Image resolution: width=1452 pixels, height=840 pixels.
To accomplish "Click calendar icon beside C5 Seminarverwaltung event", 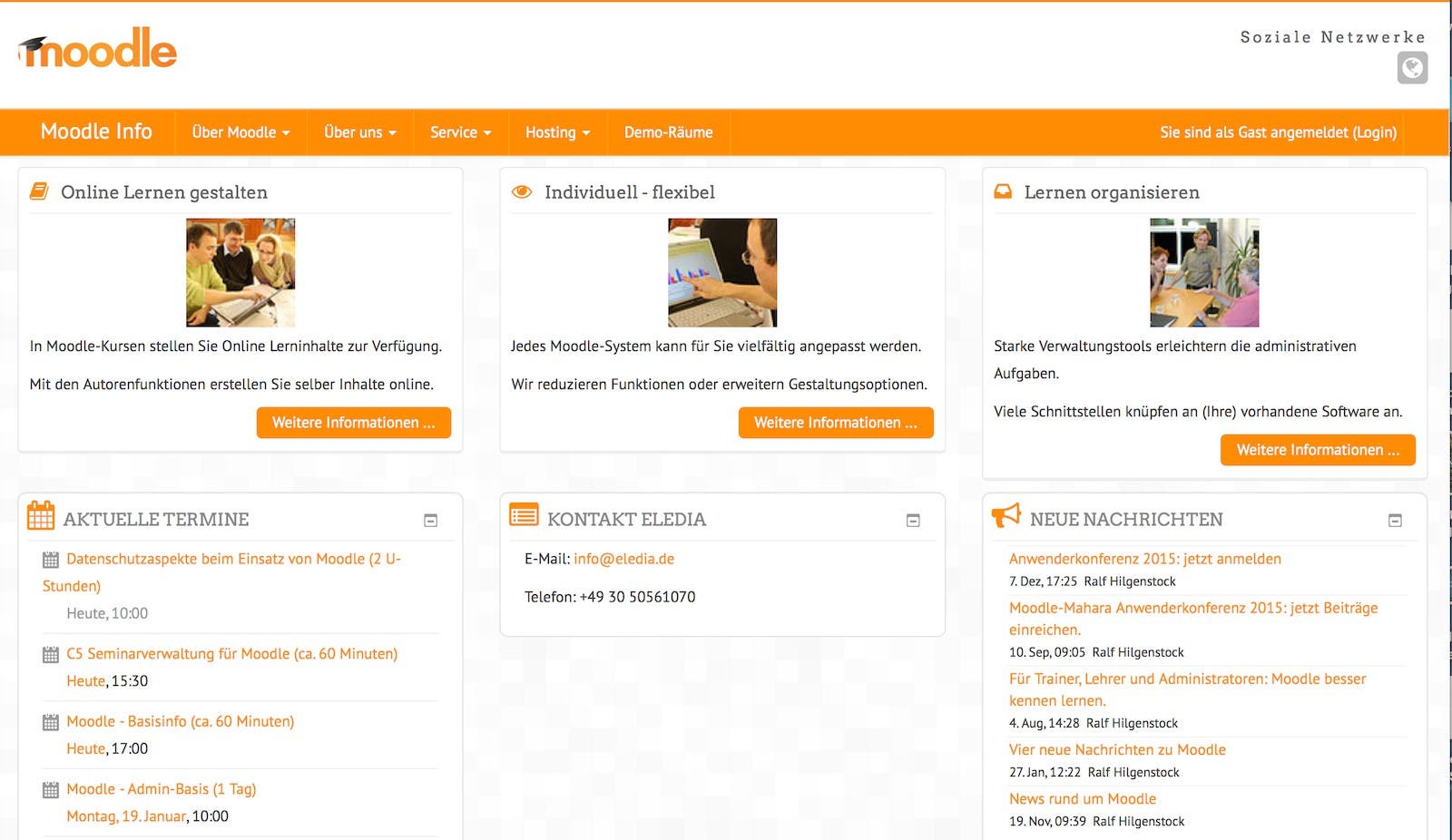I will [51, 655].
